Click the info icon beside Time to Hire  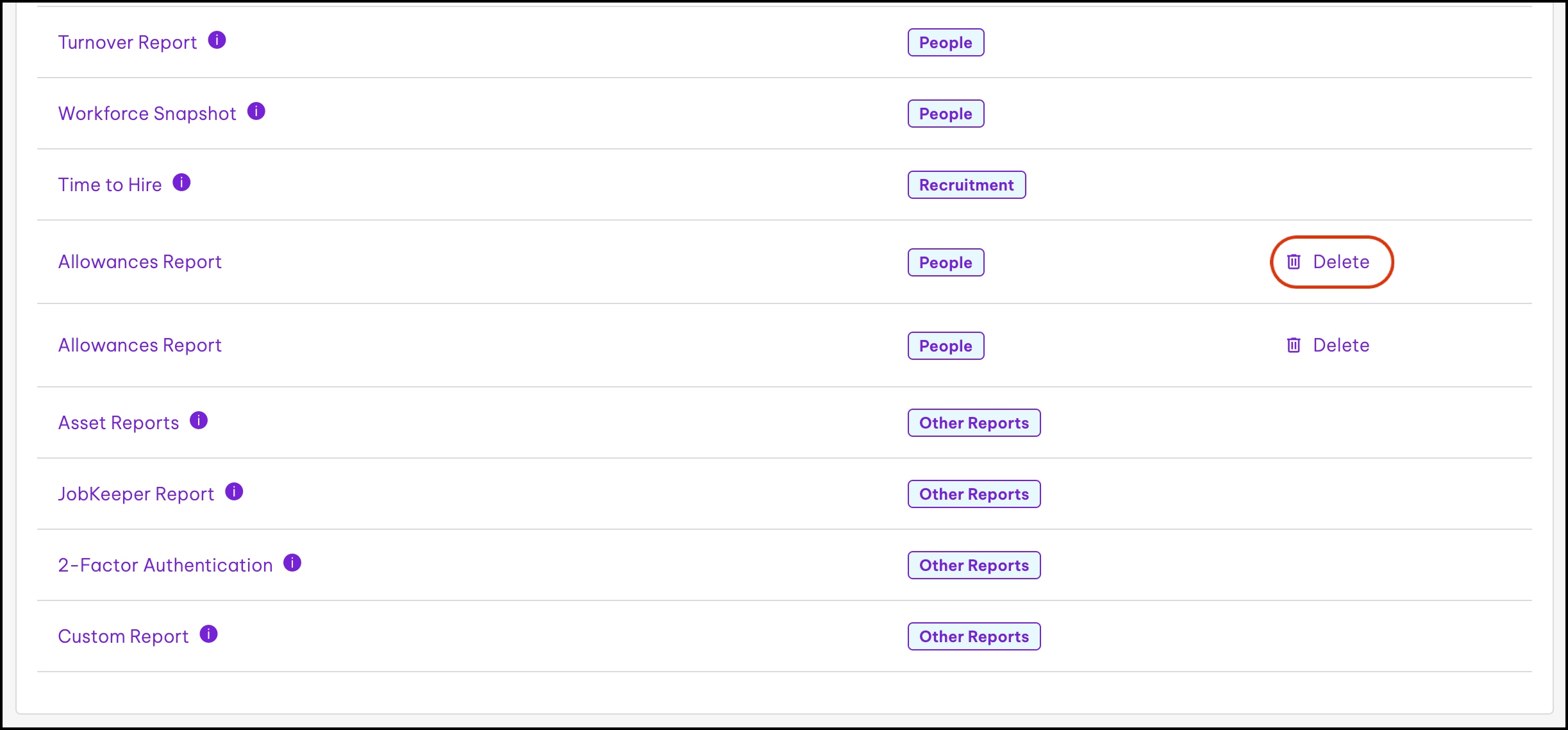pyautogui.click(x=182, y=183)
